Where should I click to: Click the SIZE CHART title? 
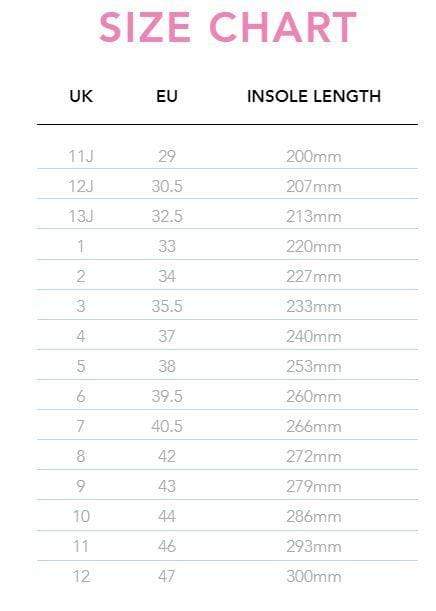point(228,27)
